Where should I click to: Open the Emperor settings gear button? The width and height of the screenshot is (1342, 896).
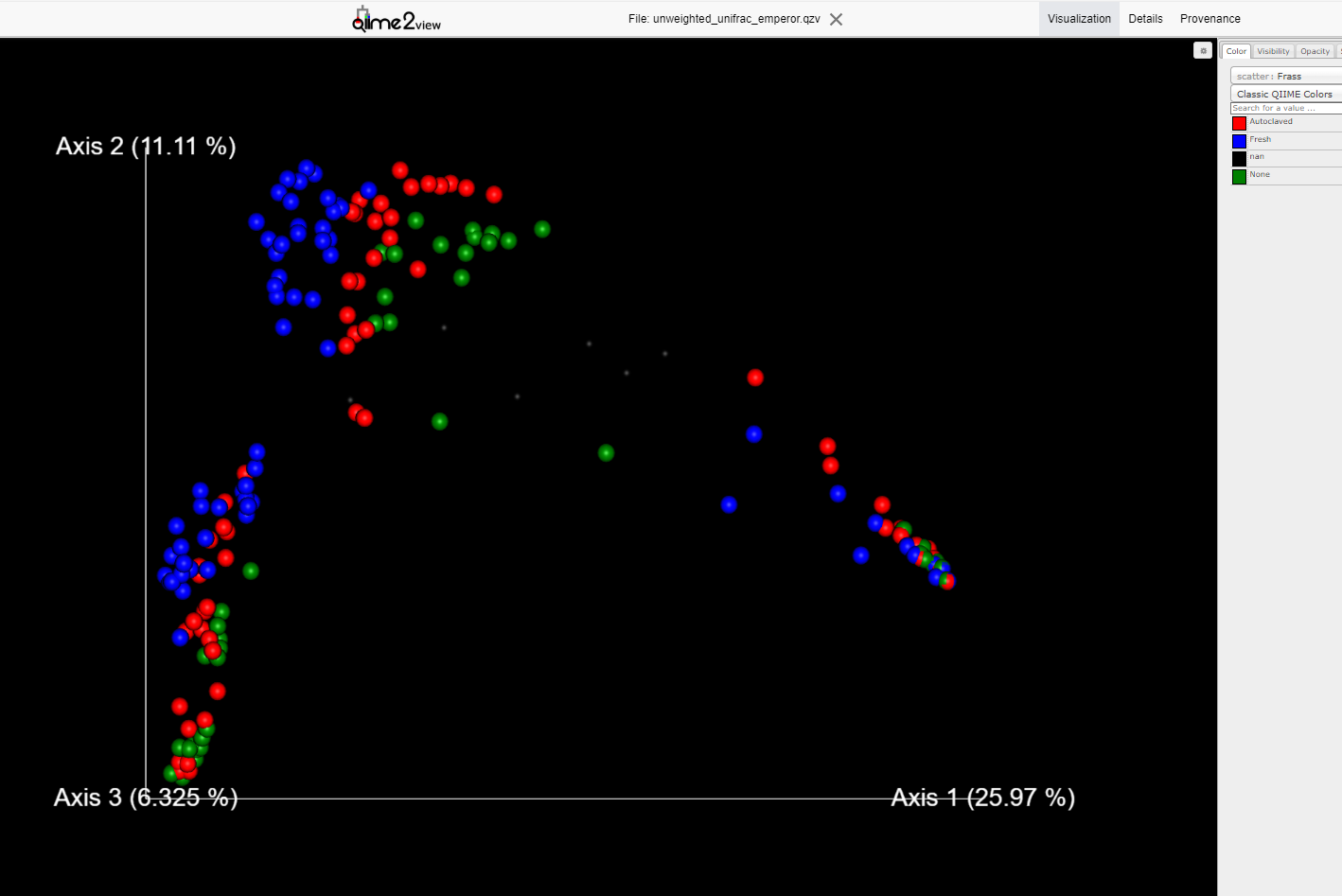[1202, 51]
